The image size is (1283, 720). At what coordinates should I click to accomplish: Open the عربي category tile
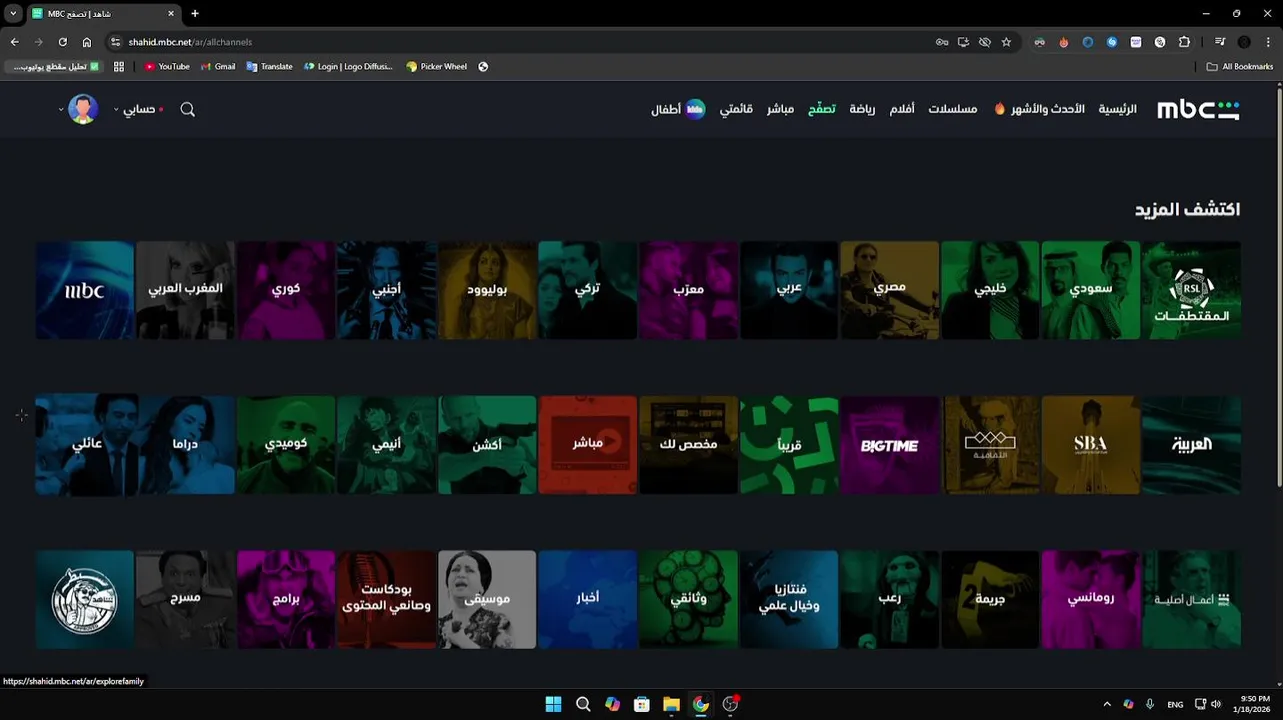(789, 290)
